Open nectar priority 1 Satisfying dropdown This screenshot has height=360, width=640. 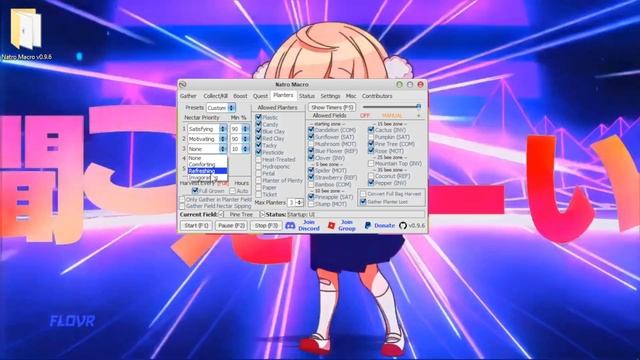click(x=207, y=129)
